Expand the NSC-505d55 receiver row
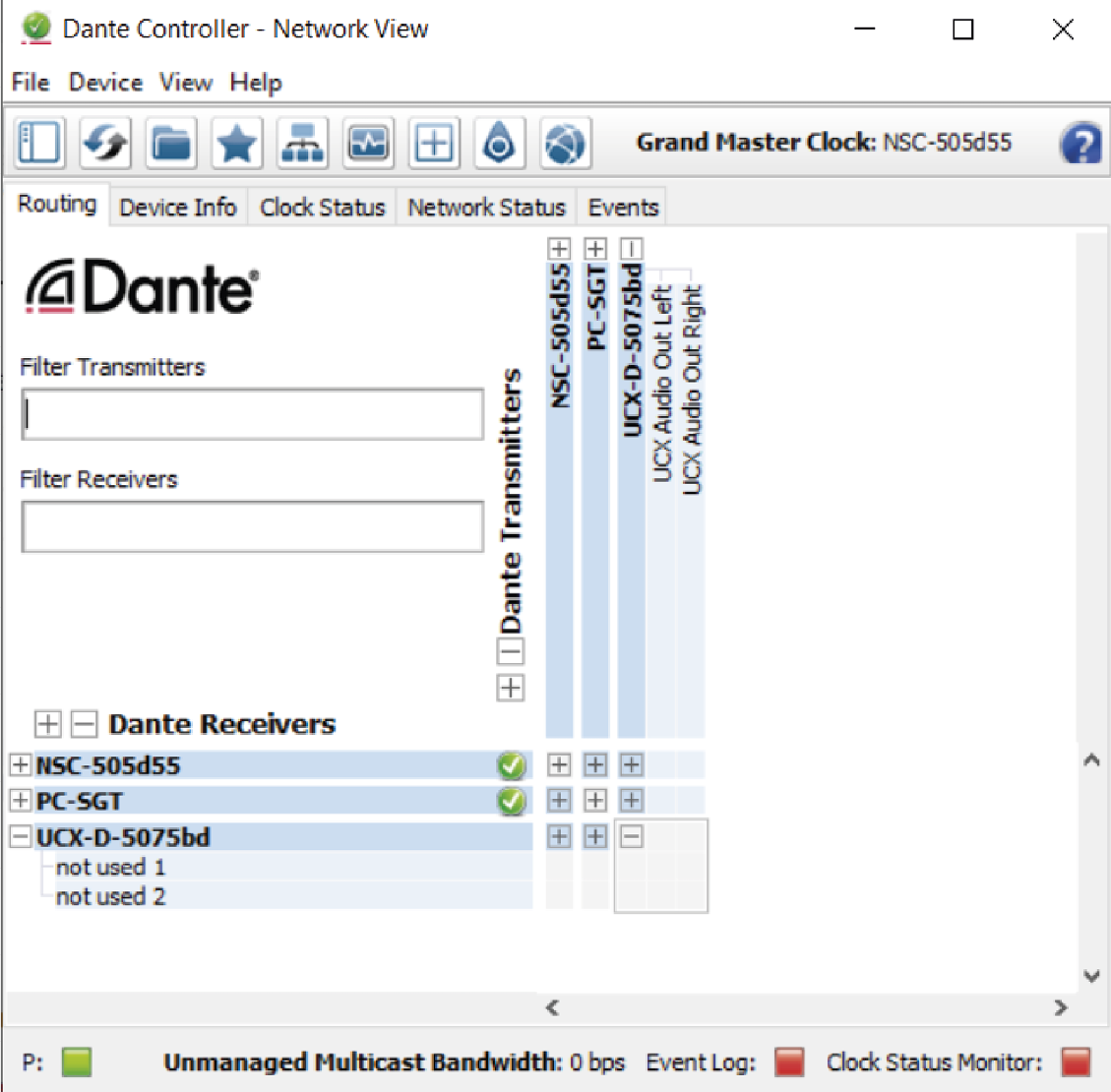 20,764
